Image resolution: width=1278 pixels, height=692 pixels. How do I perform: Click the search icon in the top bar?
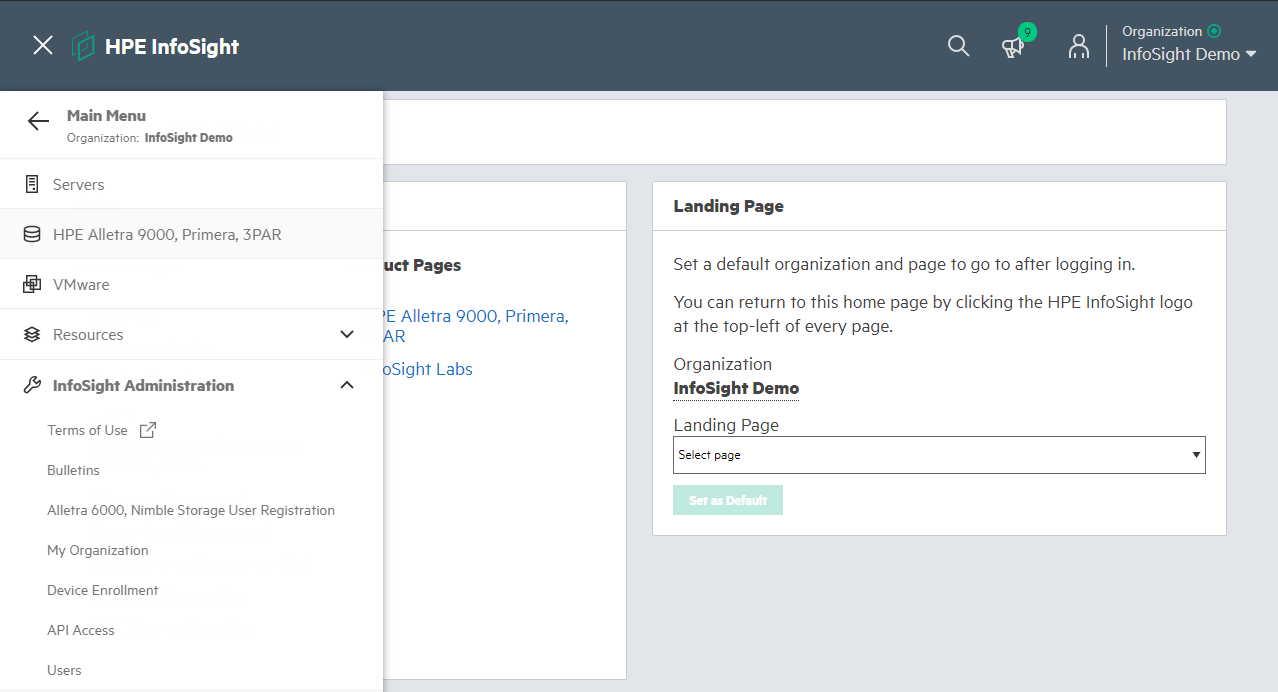[957, 46]
